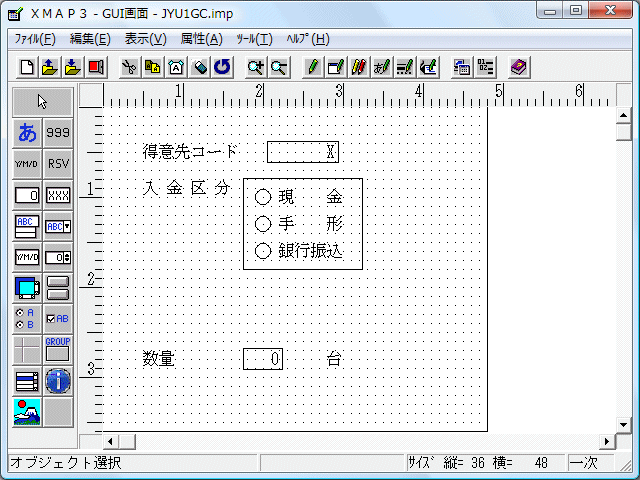Click the vertical scrollbar up arrow
This screenshot has height=480, width=640.
(x=623, y=116)
